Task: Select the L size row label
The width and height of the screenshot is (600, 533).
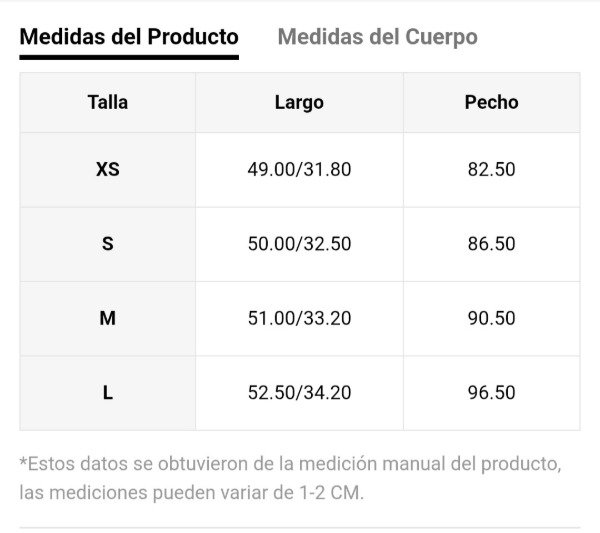Action: pos(108,393)
